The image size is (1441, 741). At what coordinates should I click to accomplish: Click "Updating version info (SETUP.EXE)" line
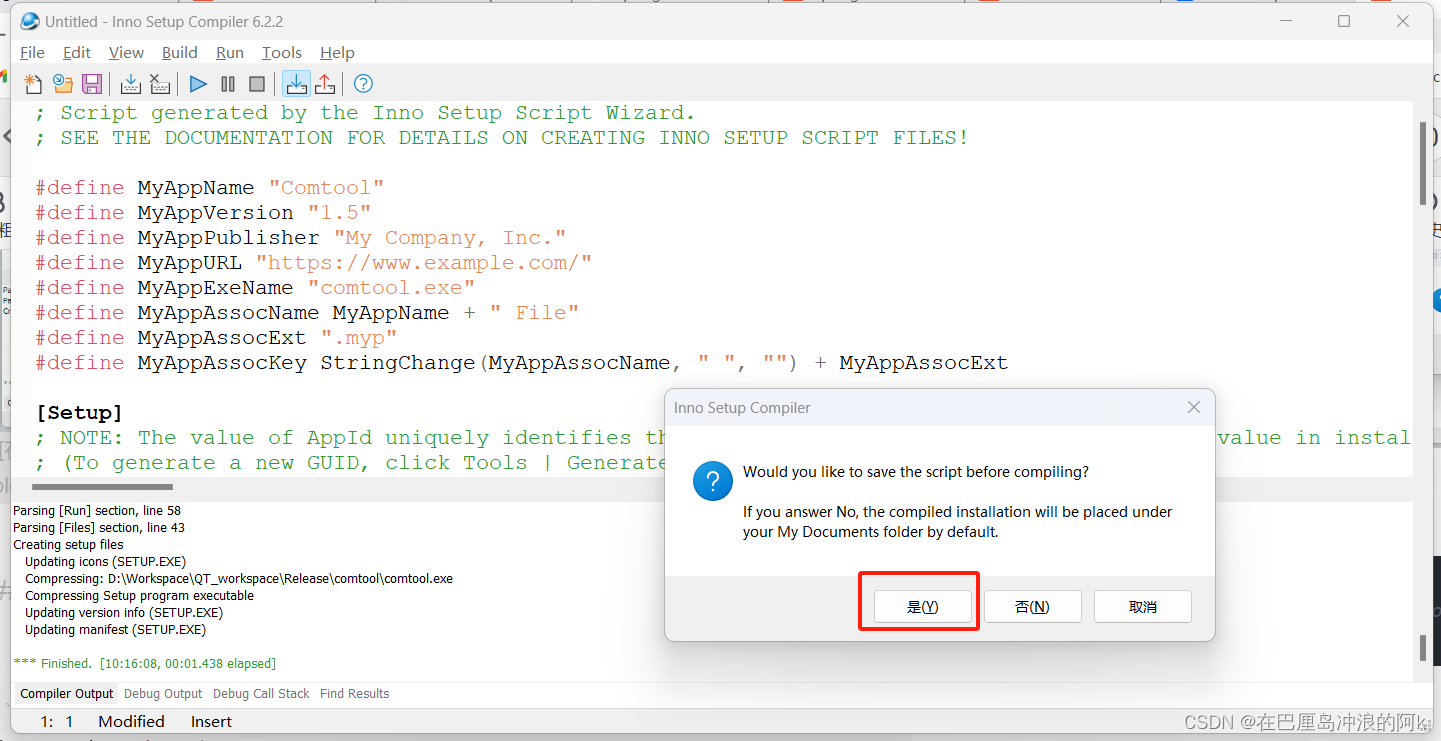124,612
